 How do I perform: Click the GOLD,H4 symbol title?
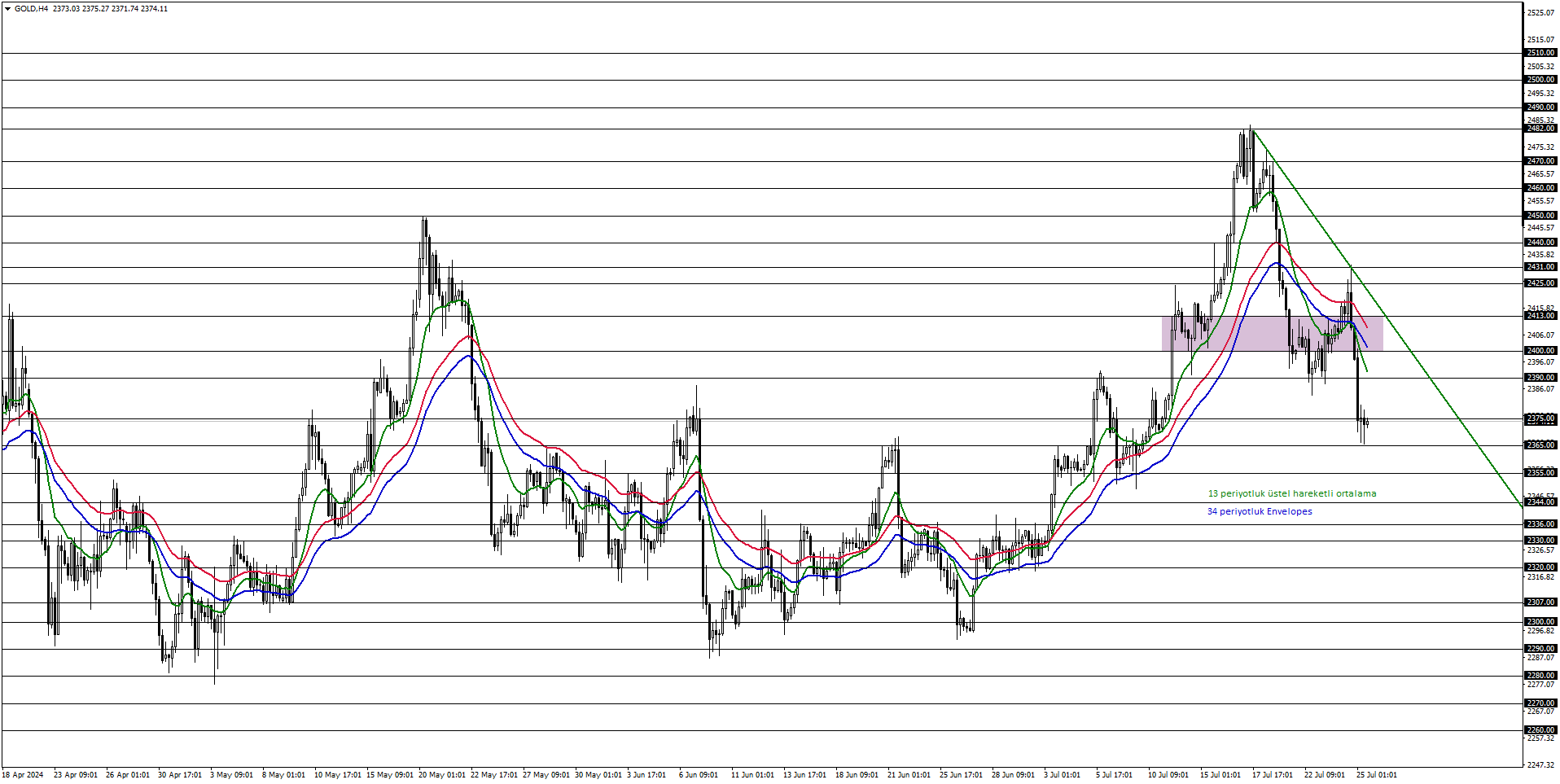coord(31,9)
